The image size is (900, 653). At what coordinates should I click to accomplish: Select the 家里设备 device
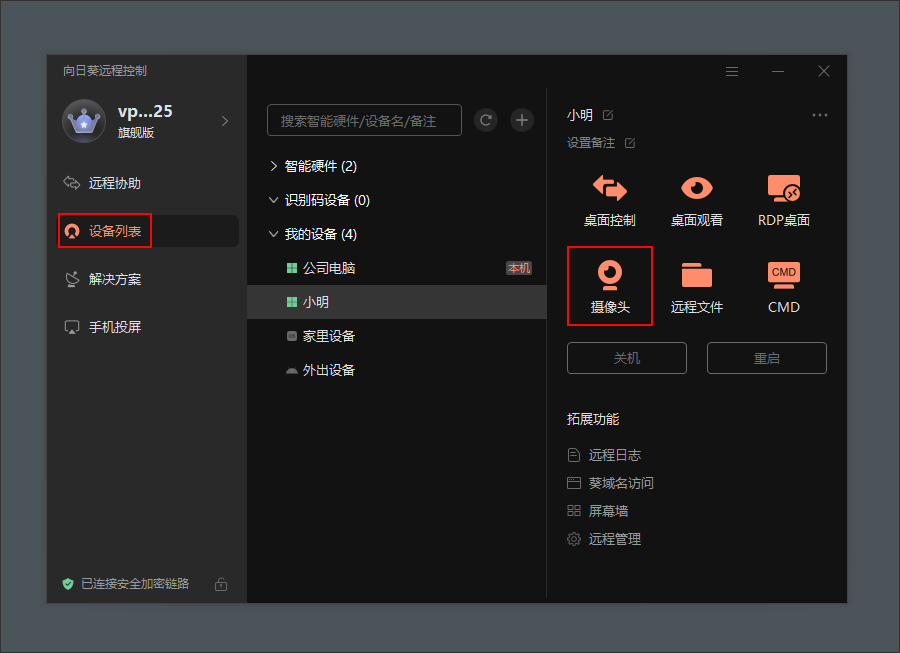point(397,336)
